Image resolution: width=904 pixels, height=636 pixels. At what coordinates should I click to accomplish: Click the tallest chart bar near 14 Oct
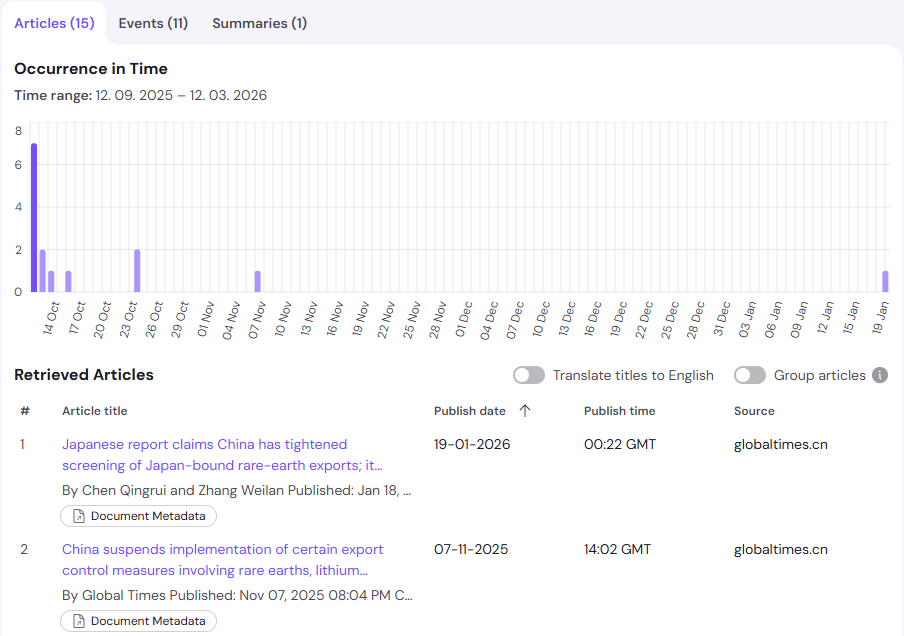[33, 215]
